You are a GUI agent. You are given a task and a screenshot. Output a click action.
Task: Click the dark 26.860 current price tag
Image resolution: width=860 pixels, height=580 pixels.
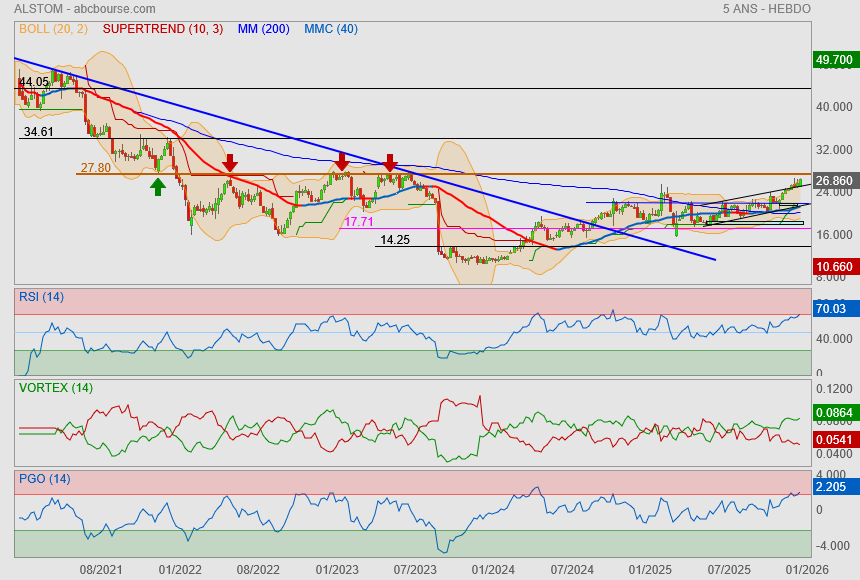click(x=834, y=182)
